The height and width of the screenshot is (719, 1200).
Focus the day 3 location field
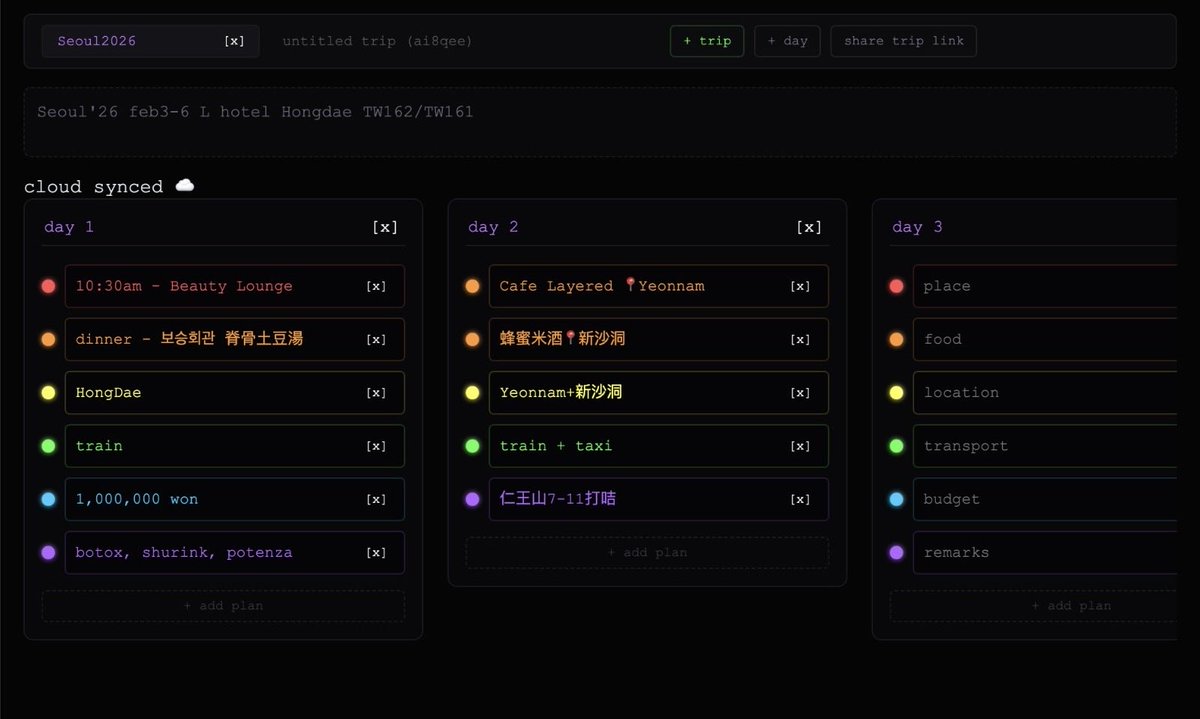[x=1045, y=393]
